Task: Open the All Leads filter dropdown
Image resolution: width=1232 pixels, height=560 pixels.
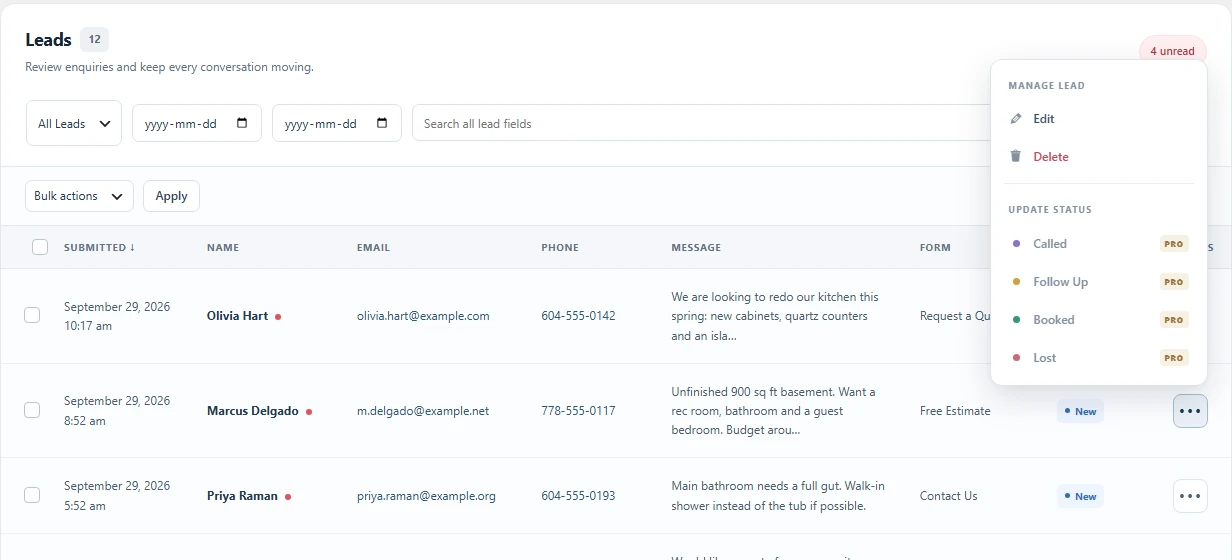Action: 74,123
